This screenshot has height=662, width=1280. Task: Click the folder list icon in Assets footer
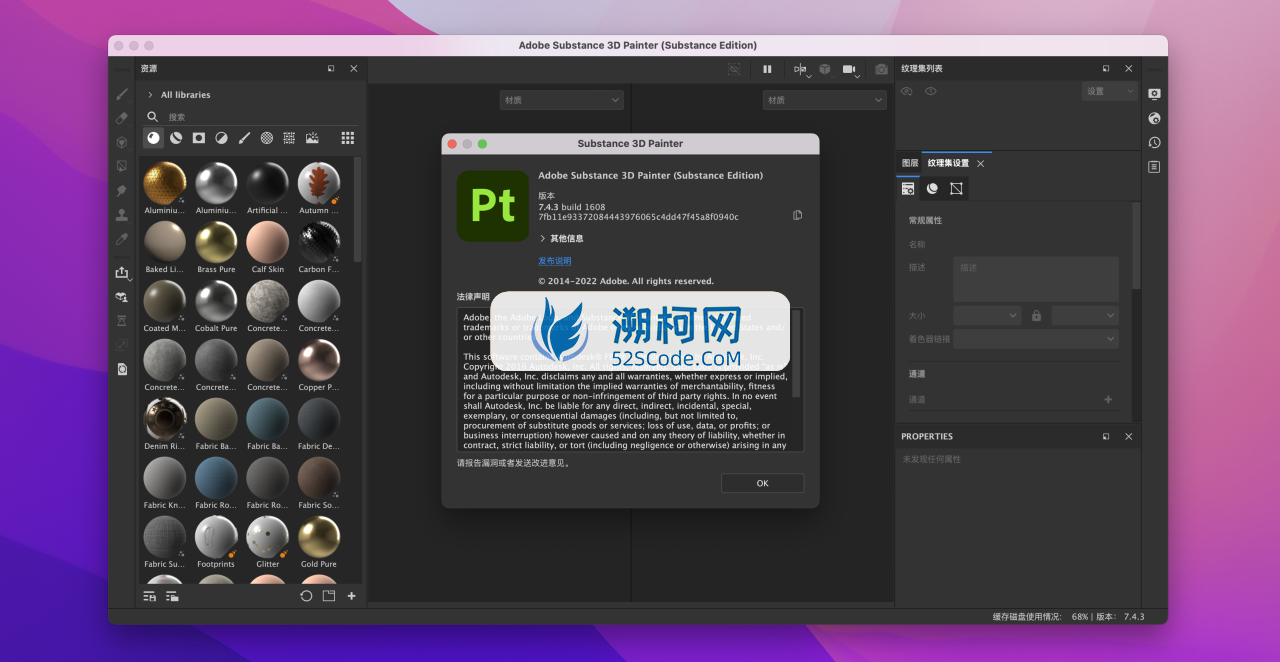coord(172,596)
